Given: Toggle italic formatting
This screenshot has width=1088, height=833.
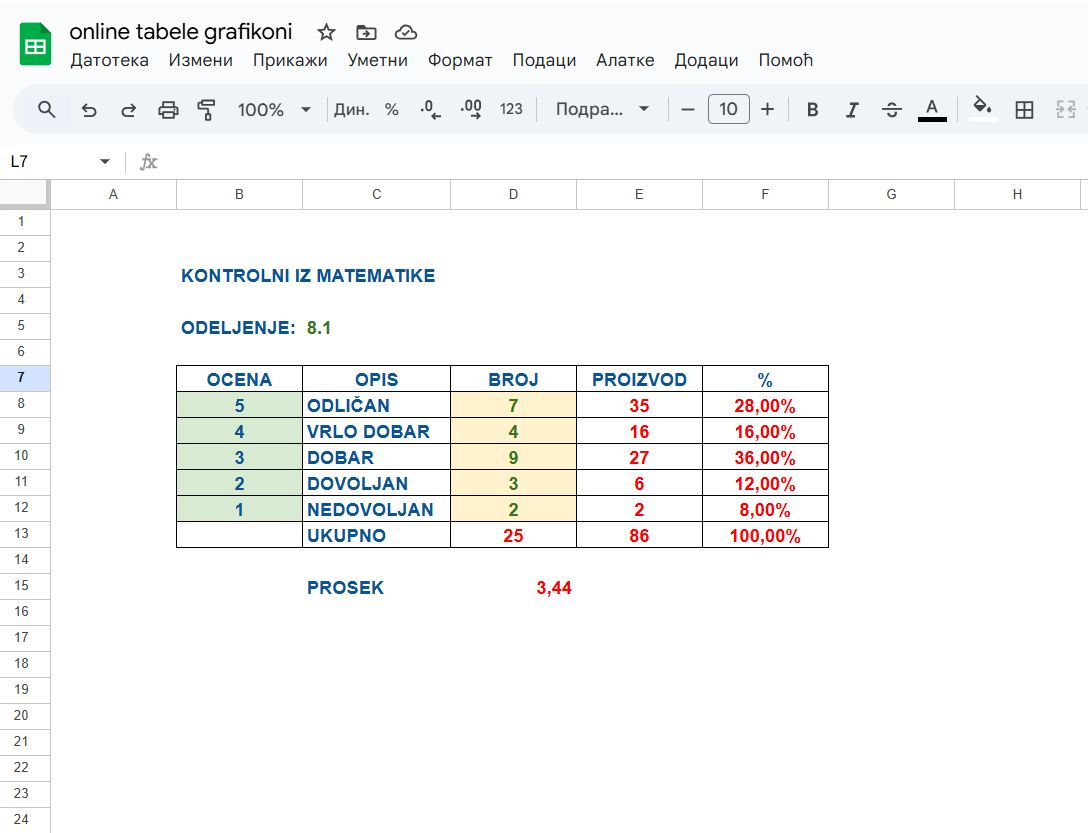Looking at the screenshot, I should point(852,109).
